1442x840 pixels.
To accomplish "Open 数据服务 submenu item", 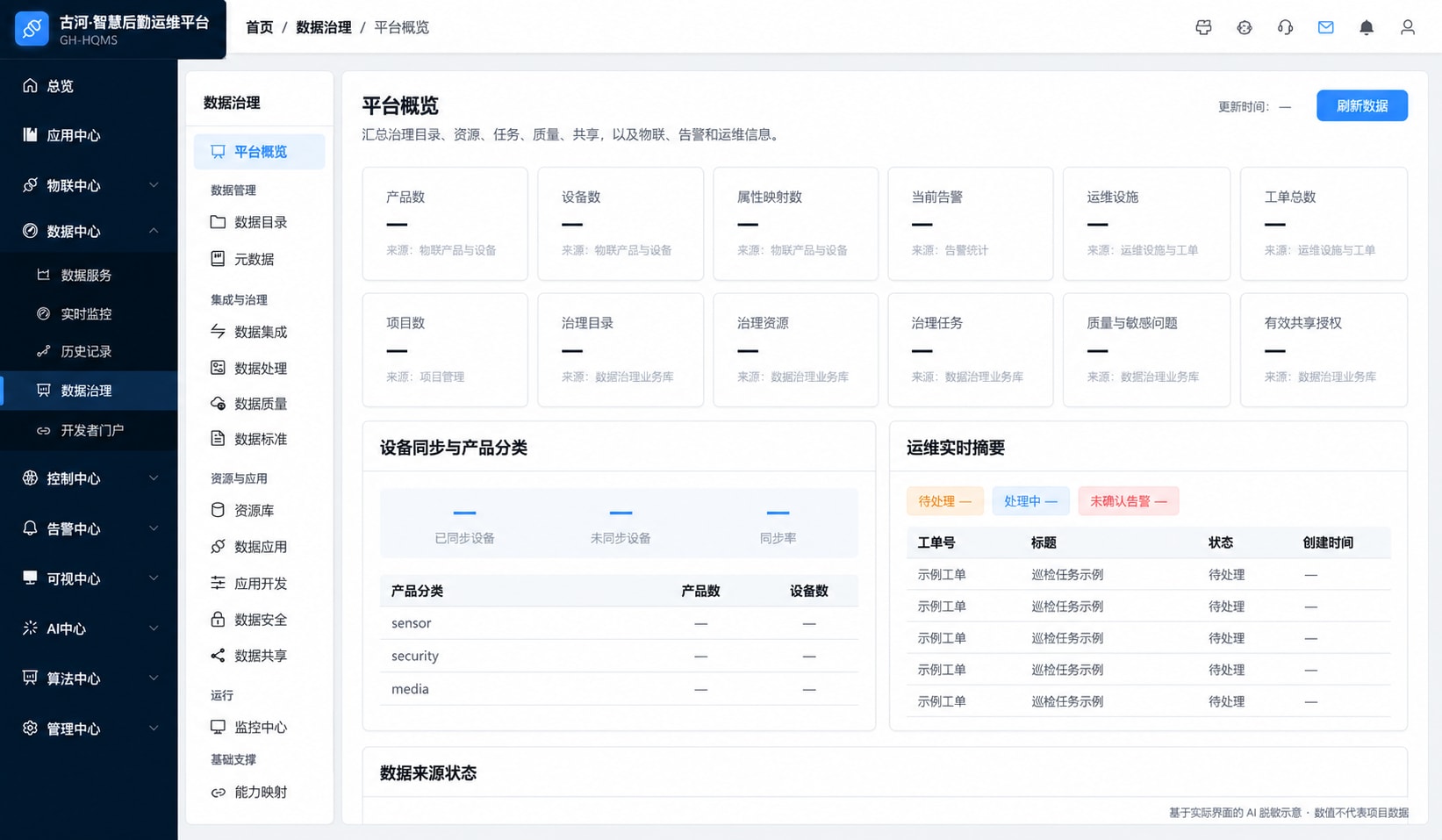I will coord(89,275).
